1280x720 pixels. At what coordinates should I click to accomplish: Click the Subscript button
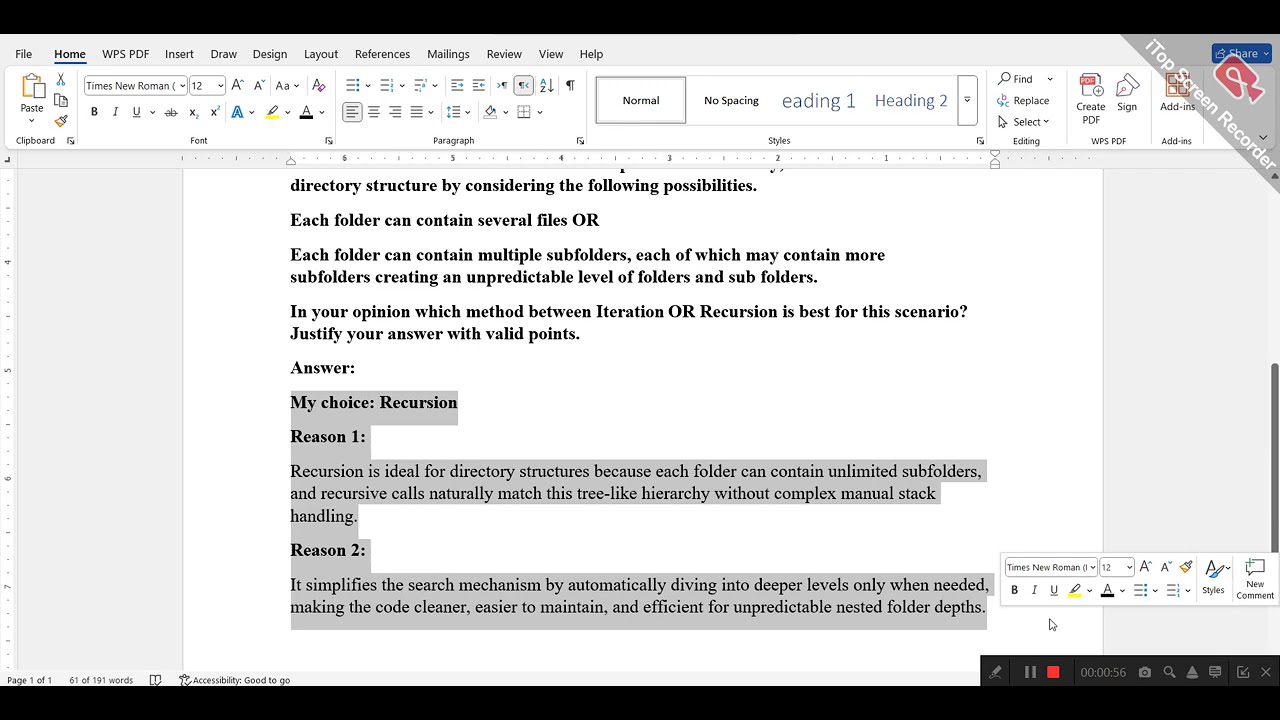pos(193,112)
